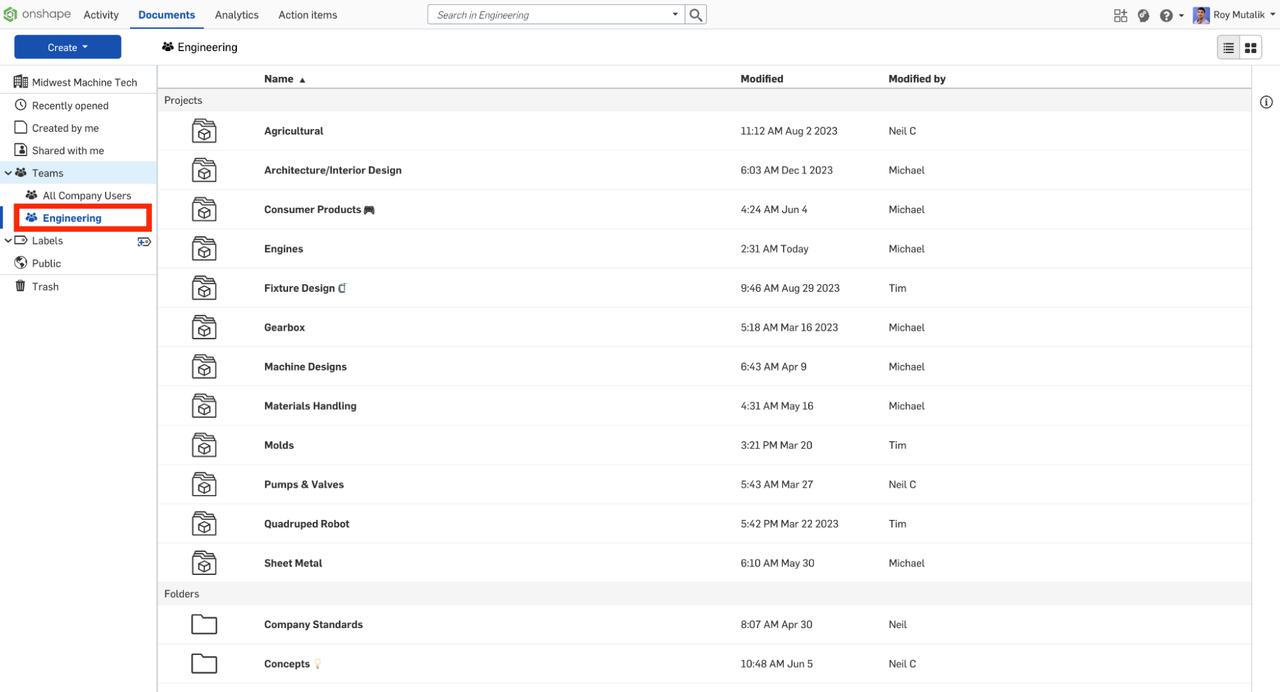Open the Help question mark icon
Viewport: 1280px width, 692px height.
pyautogui.click(x=1166, y=14)
